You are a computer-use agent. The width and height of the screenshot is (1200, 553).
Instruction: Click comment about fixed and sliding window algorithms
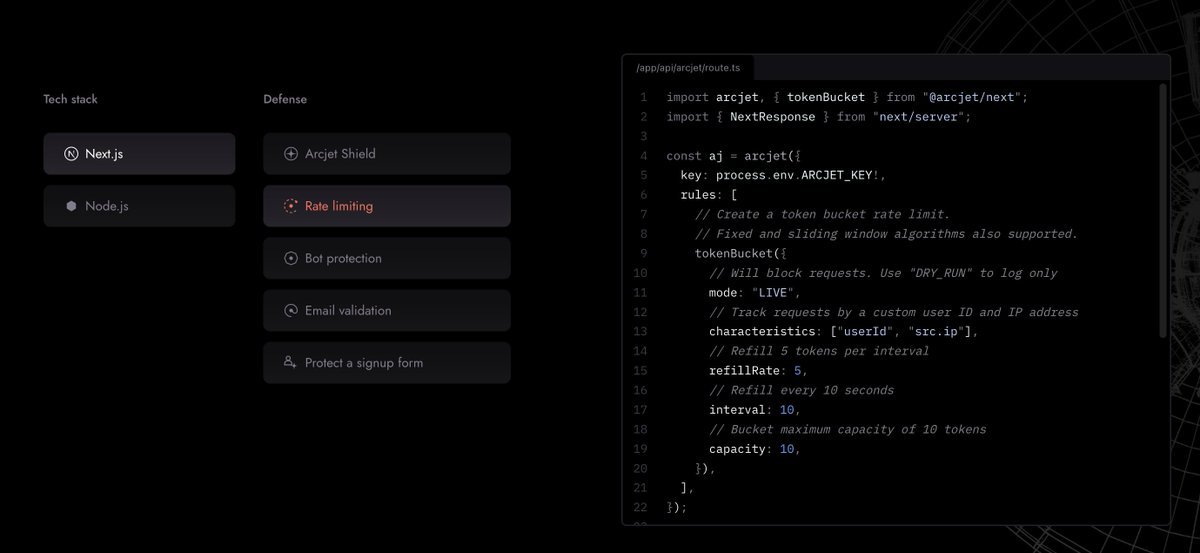[887, 234]
